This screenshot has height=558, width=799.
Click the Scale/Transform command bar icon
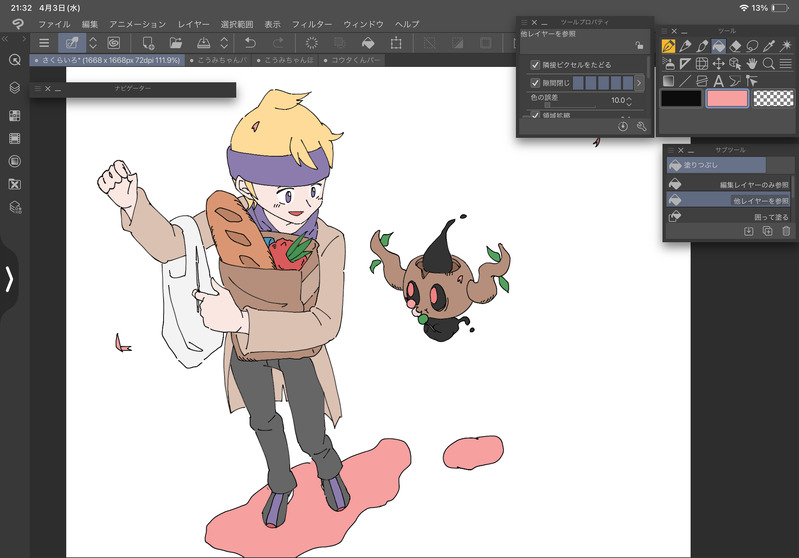[396, 43]
